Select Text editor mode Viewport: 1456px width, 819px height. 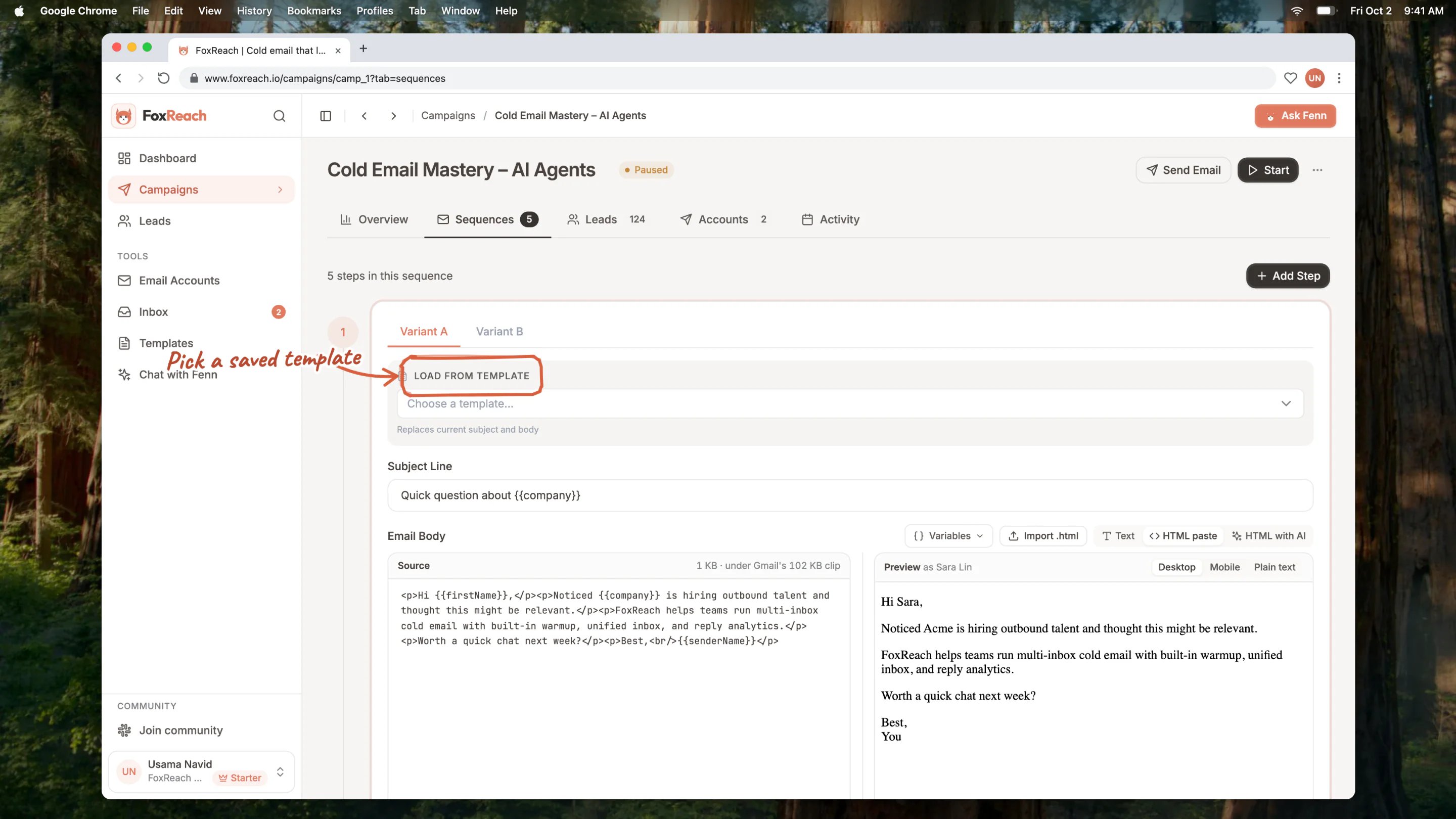point(1118,536)
